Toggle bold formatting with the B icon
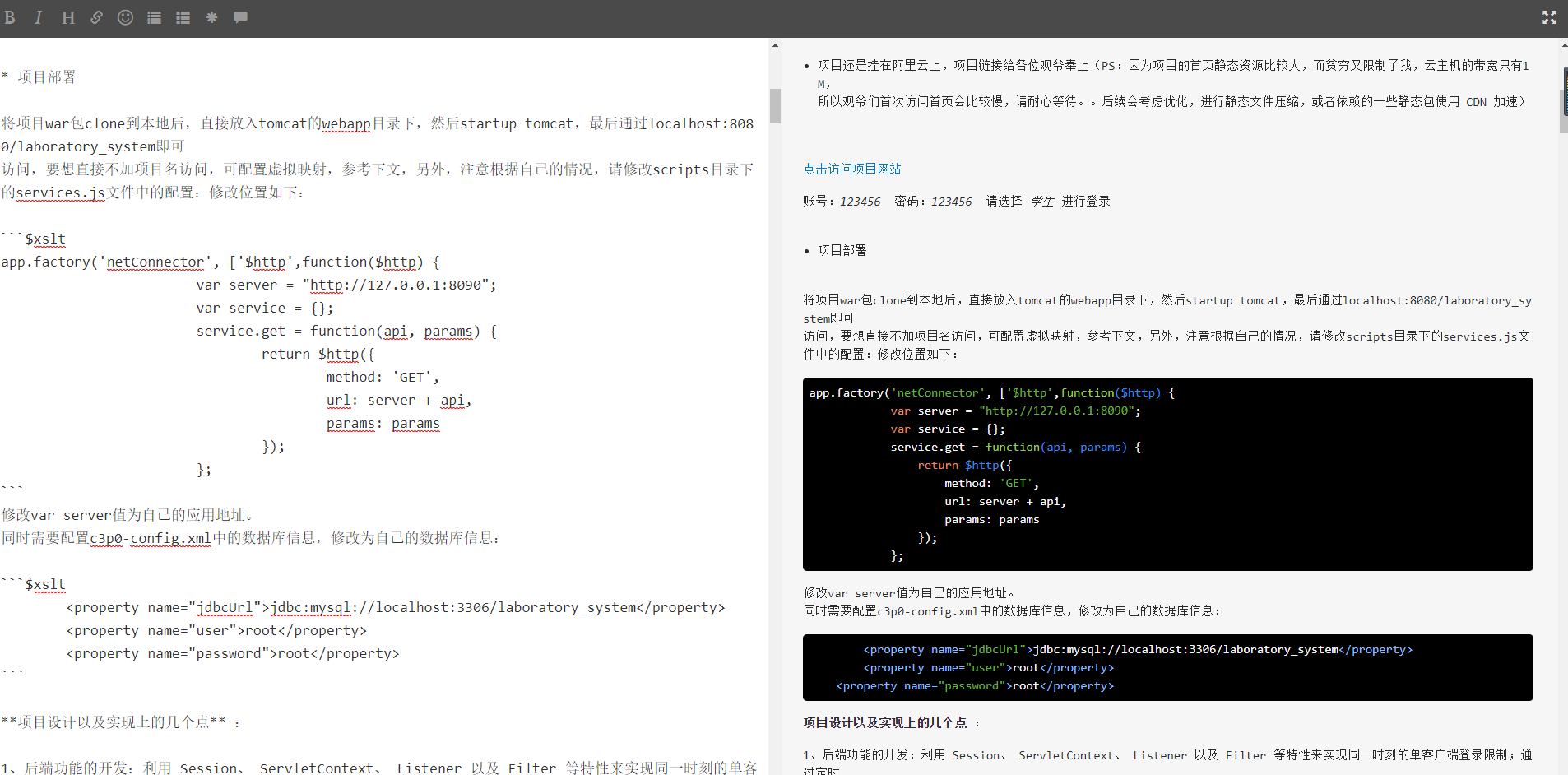 [x=10, y=17]
